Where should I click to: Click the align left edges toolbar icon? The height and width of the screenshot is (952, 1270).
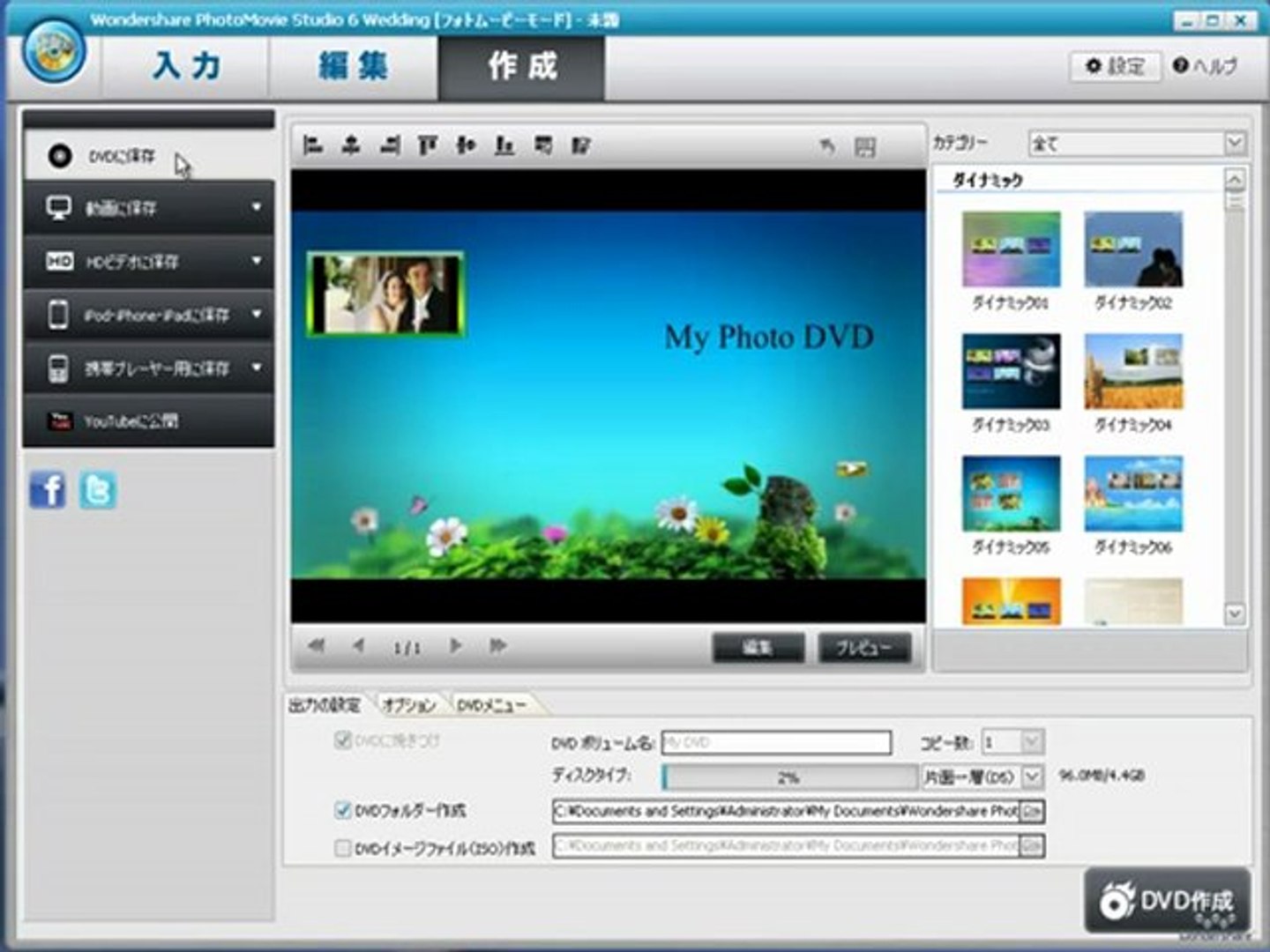[x=312, y=145]
